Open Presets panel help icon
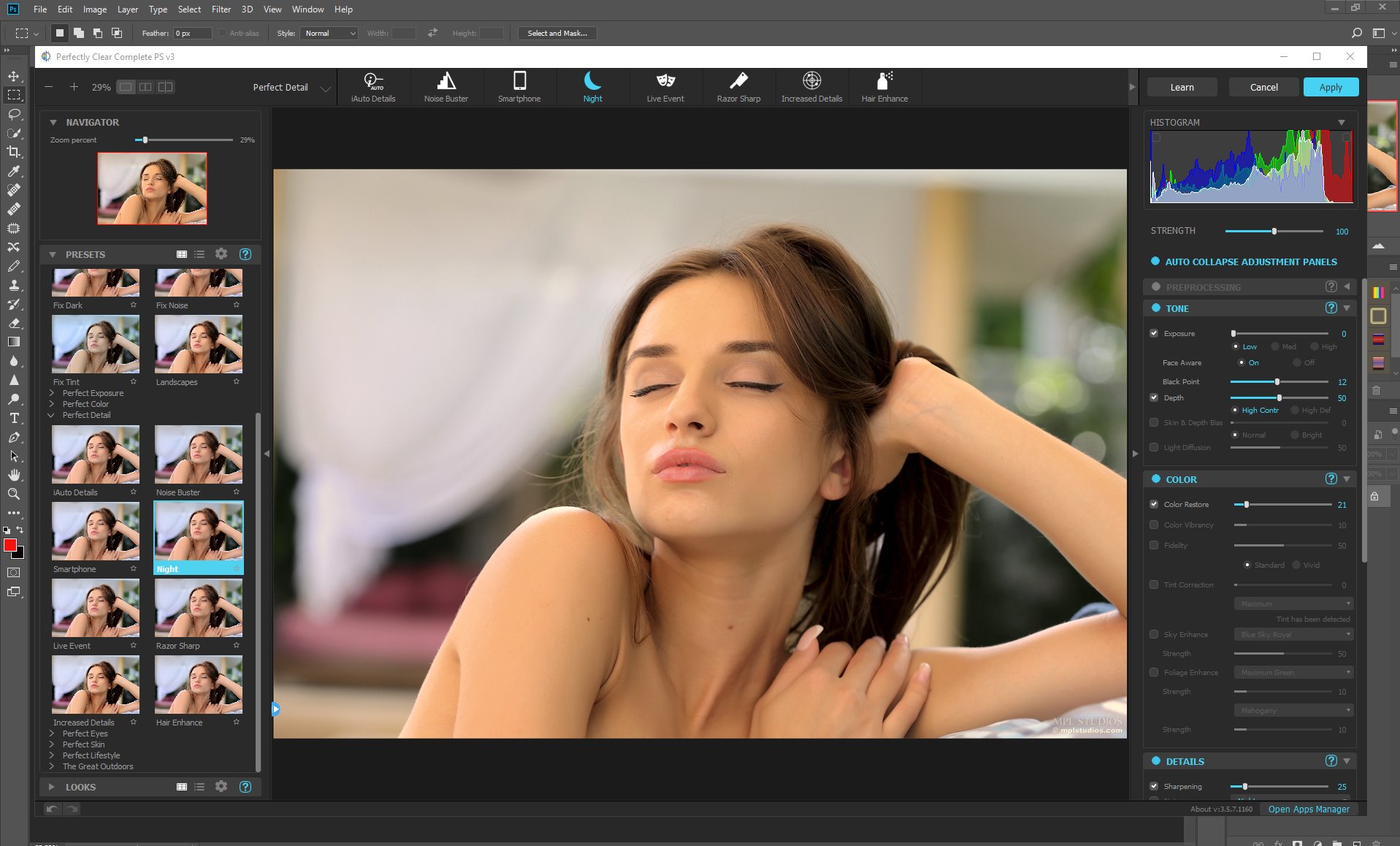 click(x=245, y=254)
